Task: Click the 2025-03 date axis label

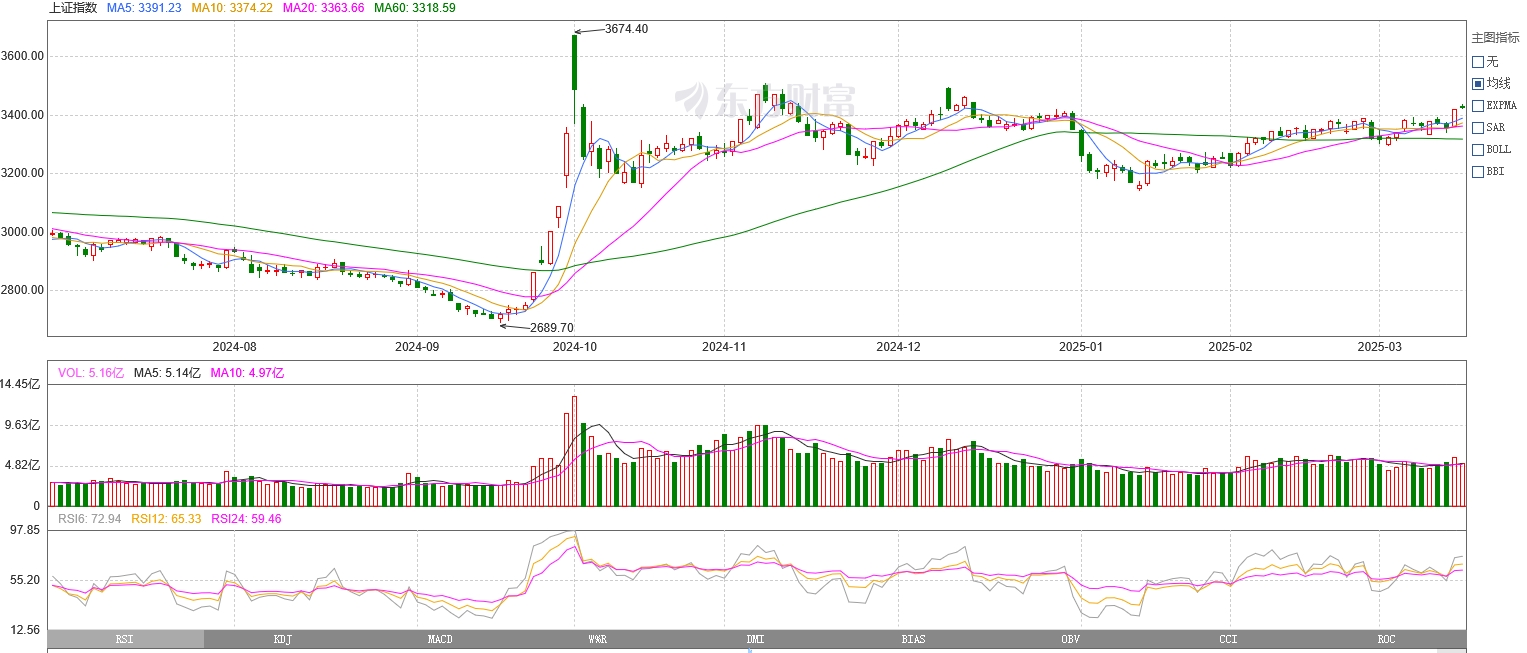Action: pyautogui.click(x=1380, y=347)
